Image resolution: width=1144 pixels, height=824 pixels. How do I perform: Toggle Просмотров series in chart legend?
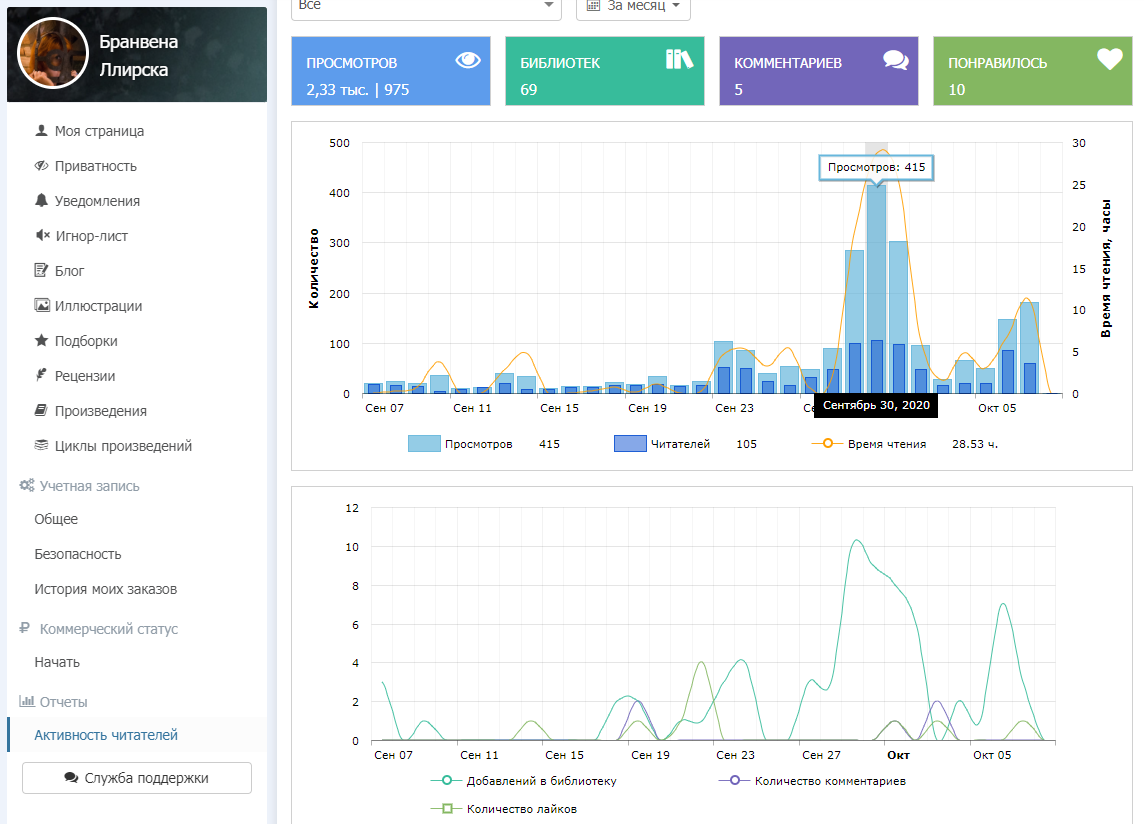pyautogui.click(x=478, y=444)
